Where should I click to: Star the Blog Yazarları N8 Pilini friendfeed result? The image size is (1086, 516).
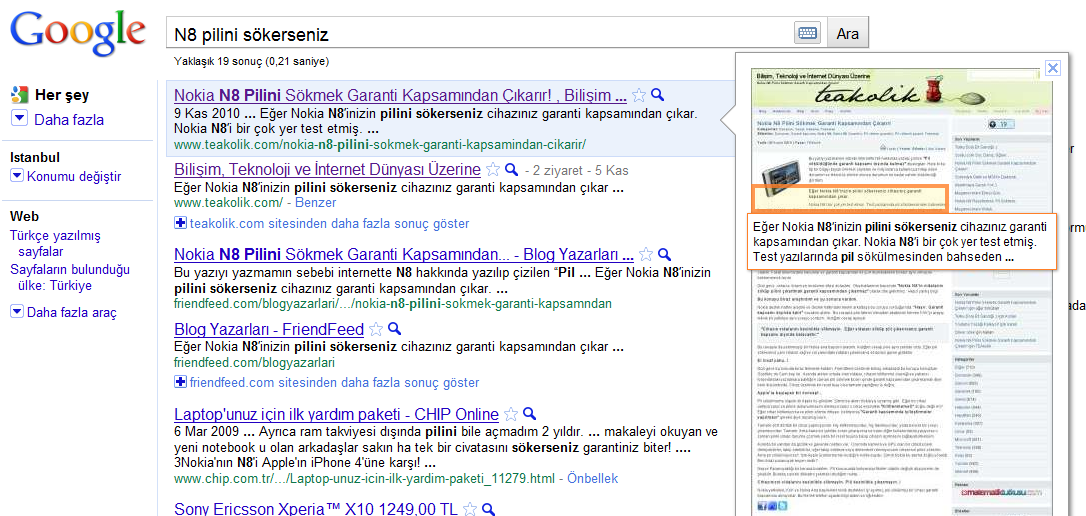pos(646,253)
